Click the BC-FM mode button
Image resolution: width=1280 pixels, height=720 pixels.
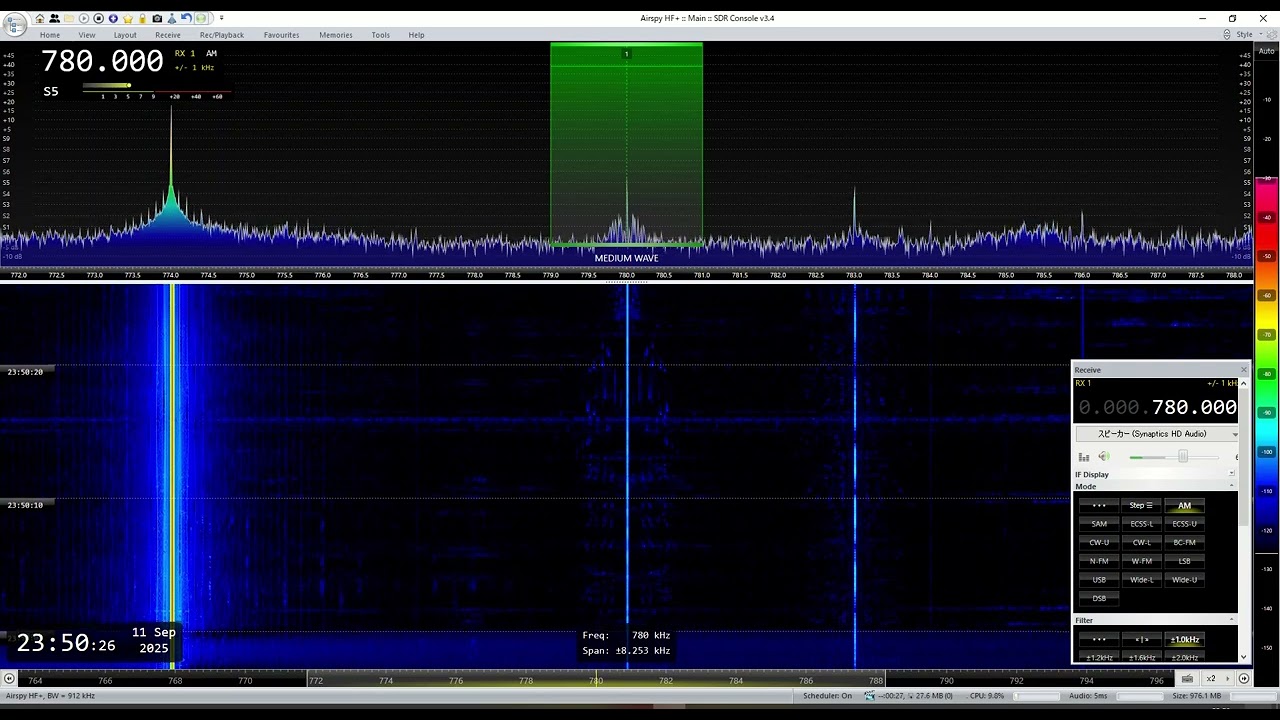1184,543
